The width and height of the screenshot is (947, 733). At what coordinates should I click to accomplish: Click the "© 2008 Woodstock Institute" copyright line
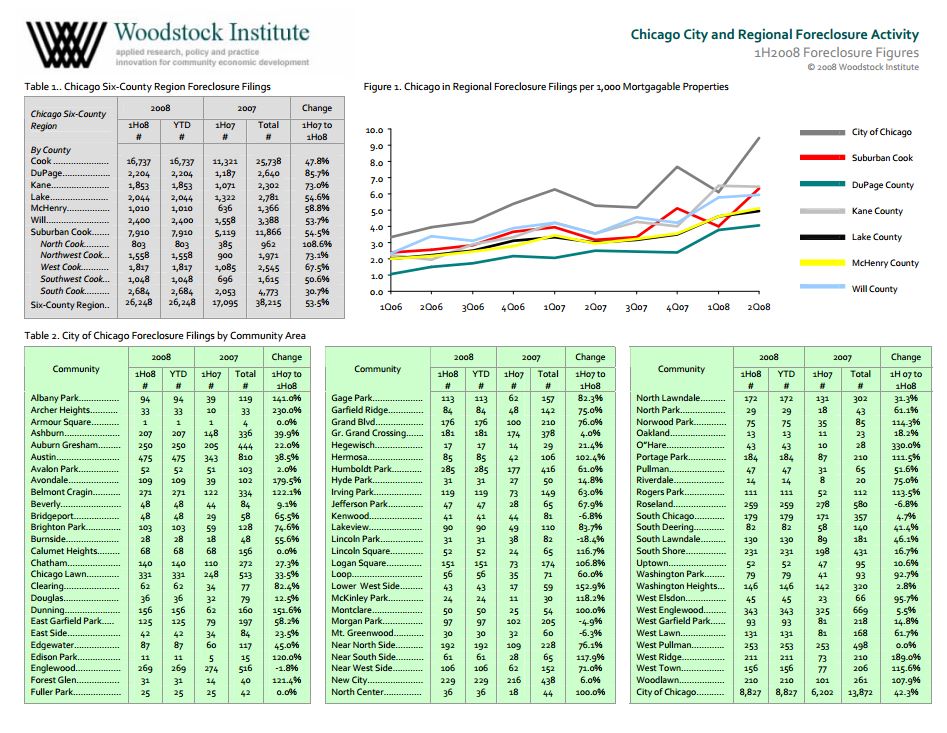tap(863, 67)
